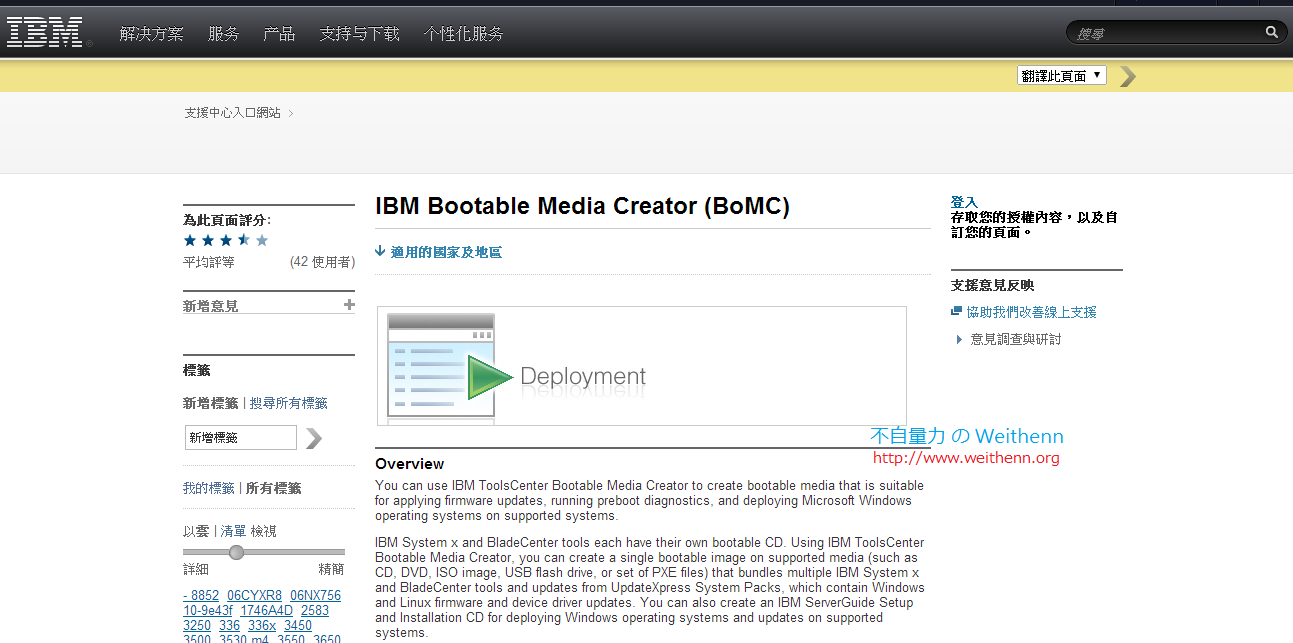Click the 新增標籤 input field
Viewport: 1293px width, 643px height.
point(241,438)
